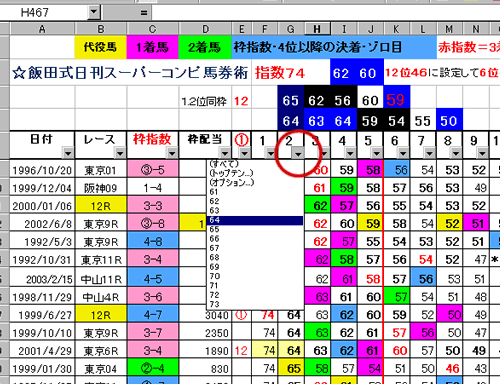This screenshot has width=500, height=384.
Task: Select 70 in the filter list
Action: [x=255, y=276]
